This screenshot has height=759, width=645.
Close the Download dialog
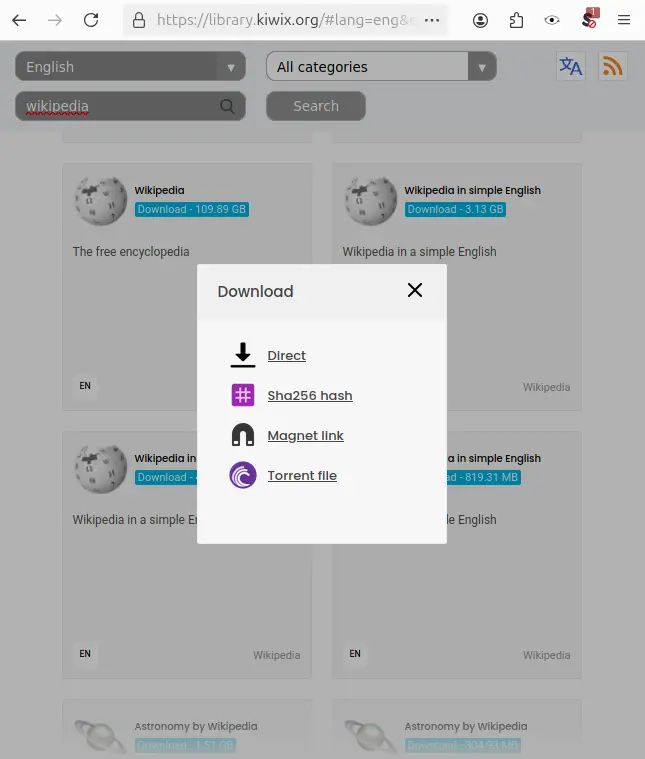415,290
